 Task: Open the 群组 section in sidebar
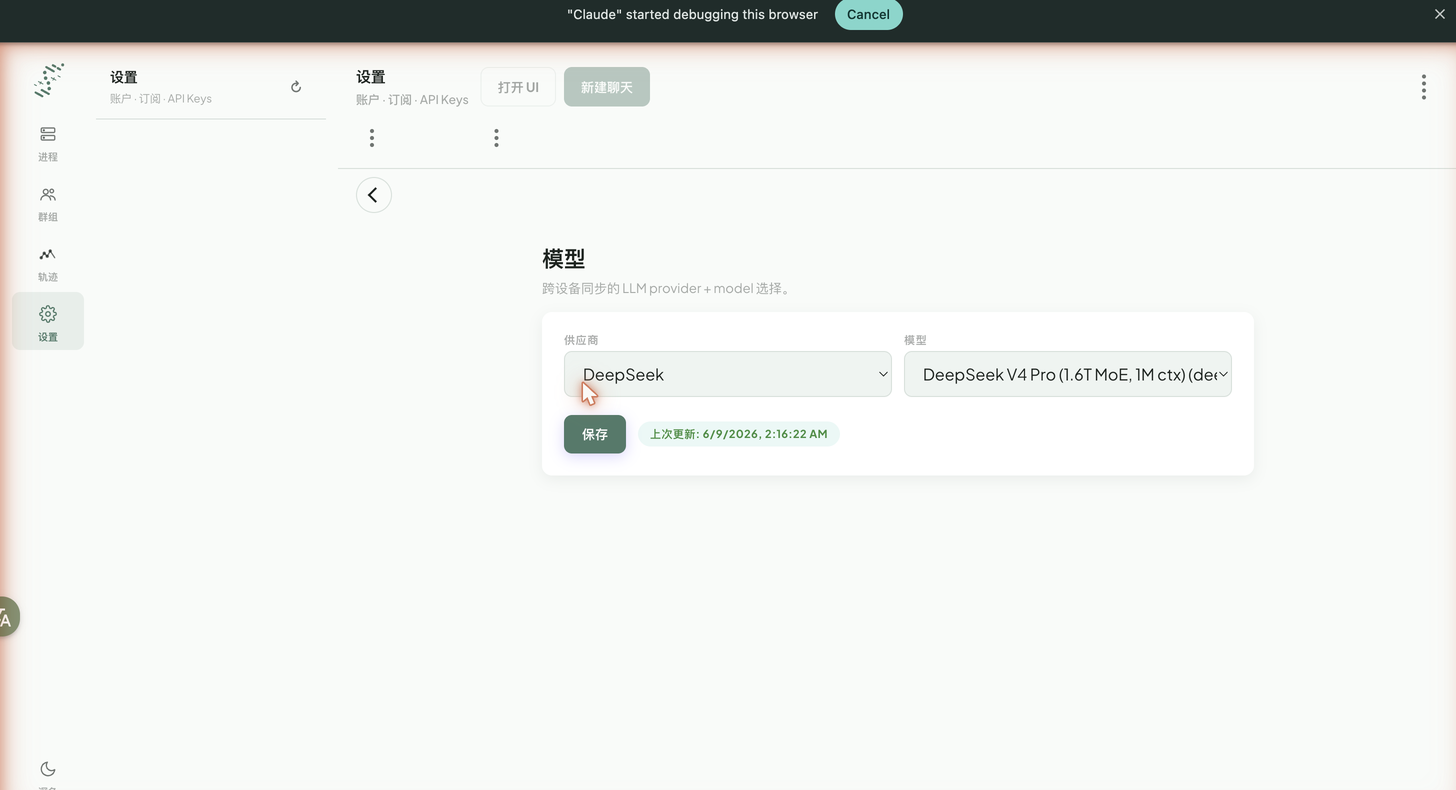[x=48, y=203]
